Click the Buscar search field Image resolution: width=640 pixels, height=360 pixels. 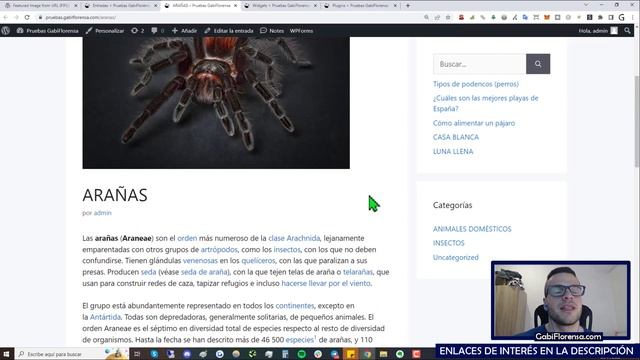click(x=480, y=64)
